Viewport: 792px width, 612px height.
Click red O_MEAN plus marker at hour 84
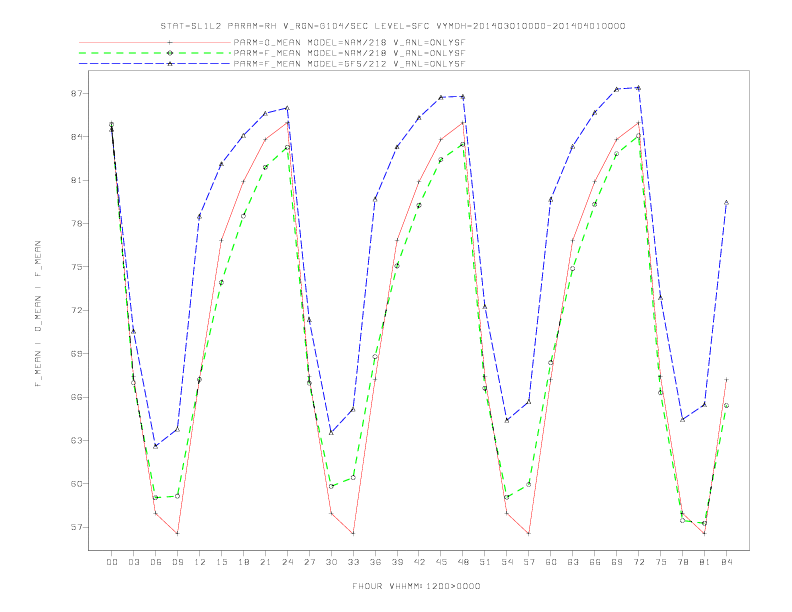pos(726,379)
